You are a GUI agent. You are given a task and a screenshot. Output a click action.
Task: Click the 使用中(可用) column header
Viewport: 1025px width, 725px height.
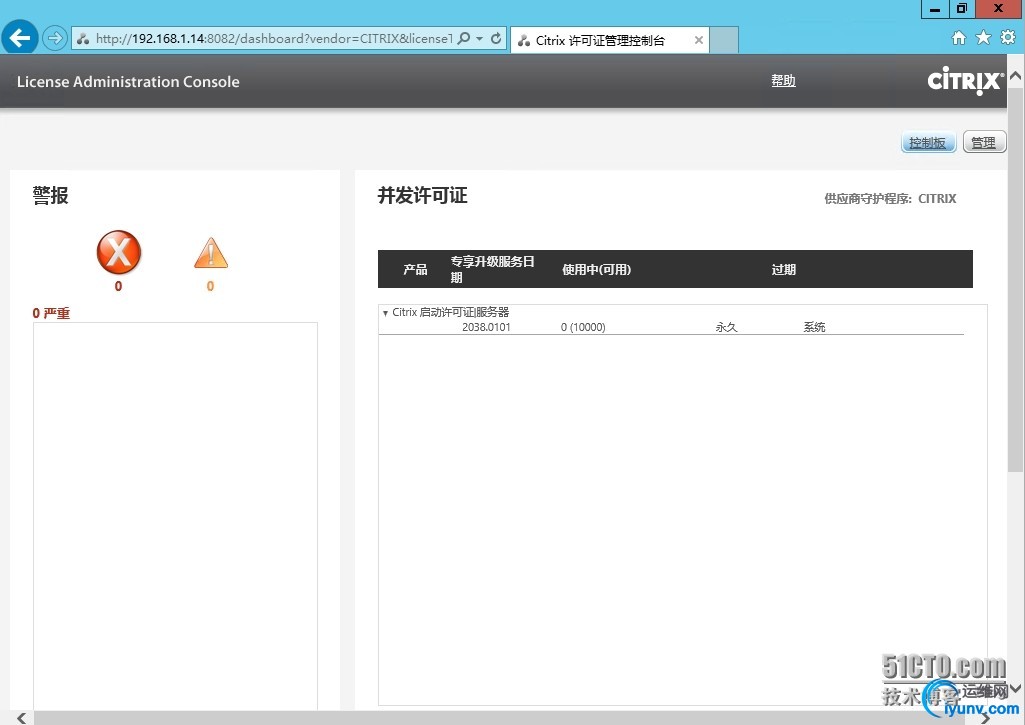click(596, 269)
